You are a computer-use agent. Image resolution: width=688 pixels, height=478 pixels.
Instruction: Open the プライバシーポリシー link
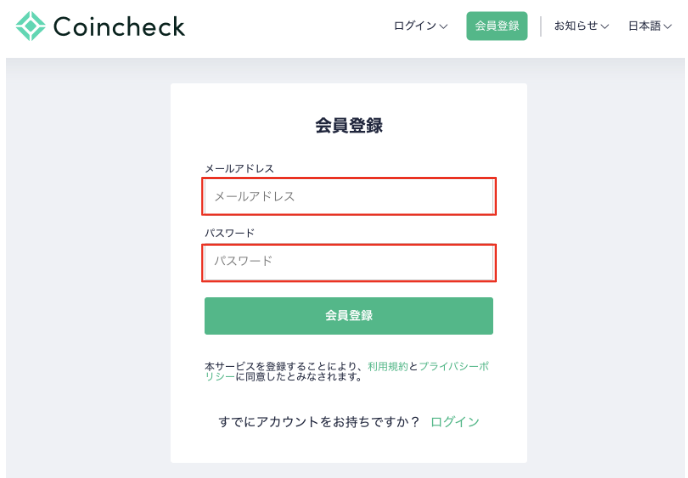coord(453,367)
